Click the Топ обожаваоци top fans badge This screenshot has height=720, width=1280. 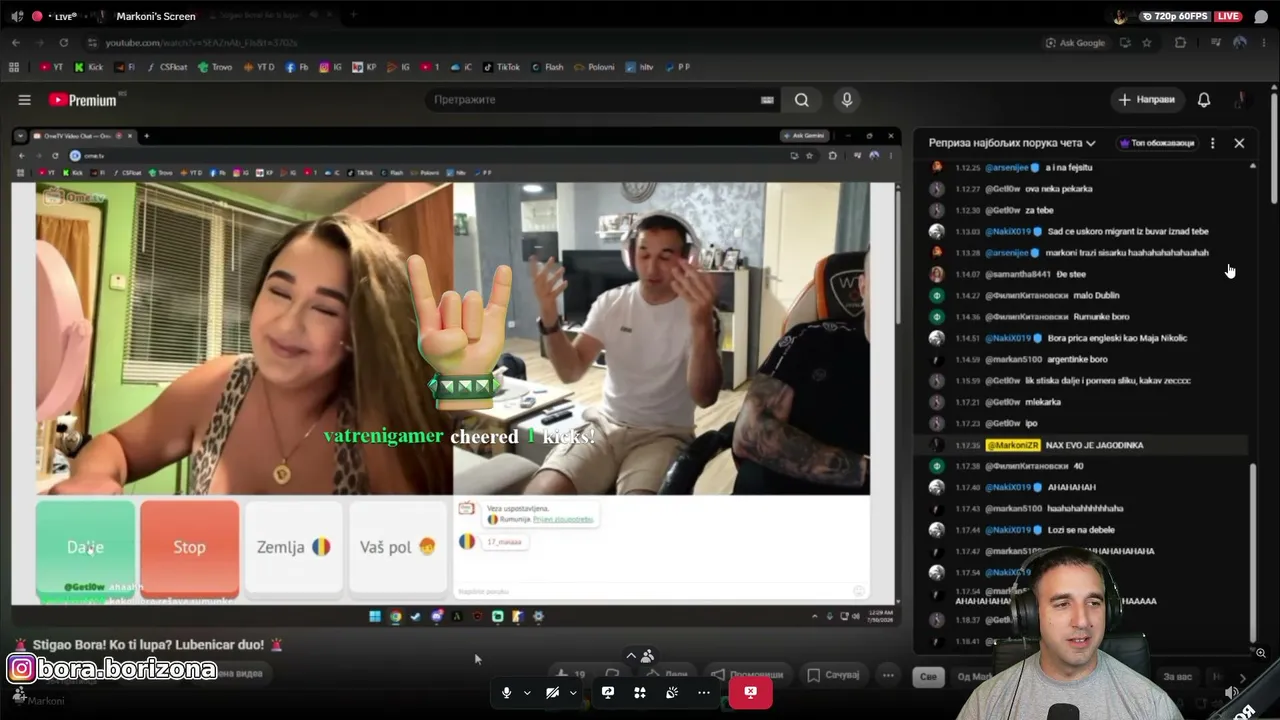point(1158,143)
